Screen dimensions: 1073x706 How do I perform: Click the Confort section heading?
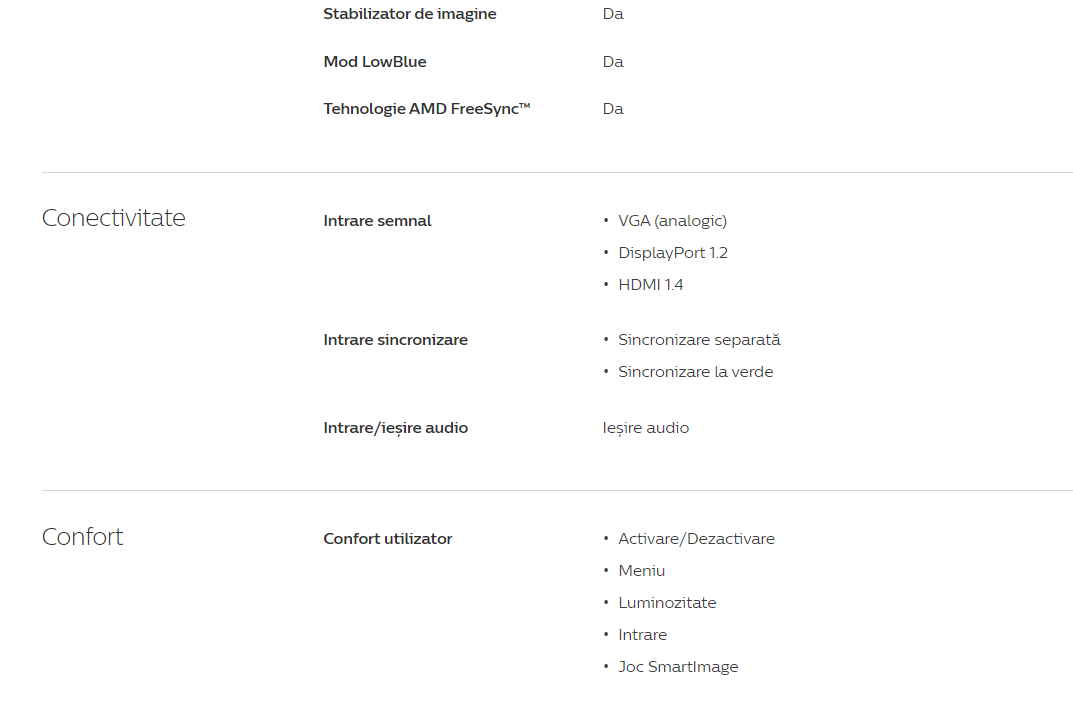pyautogui.click(x=82, y=537)
